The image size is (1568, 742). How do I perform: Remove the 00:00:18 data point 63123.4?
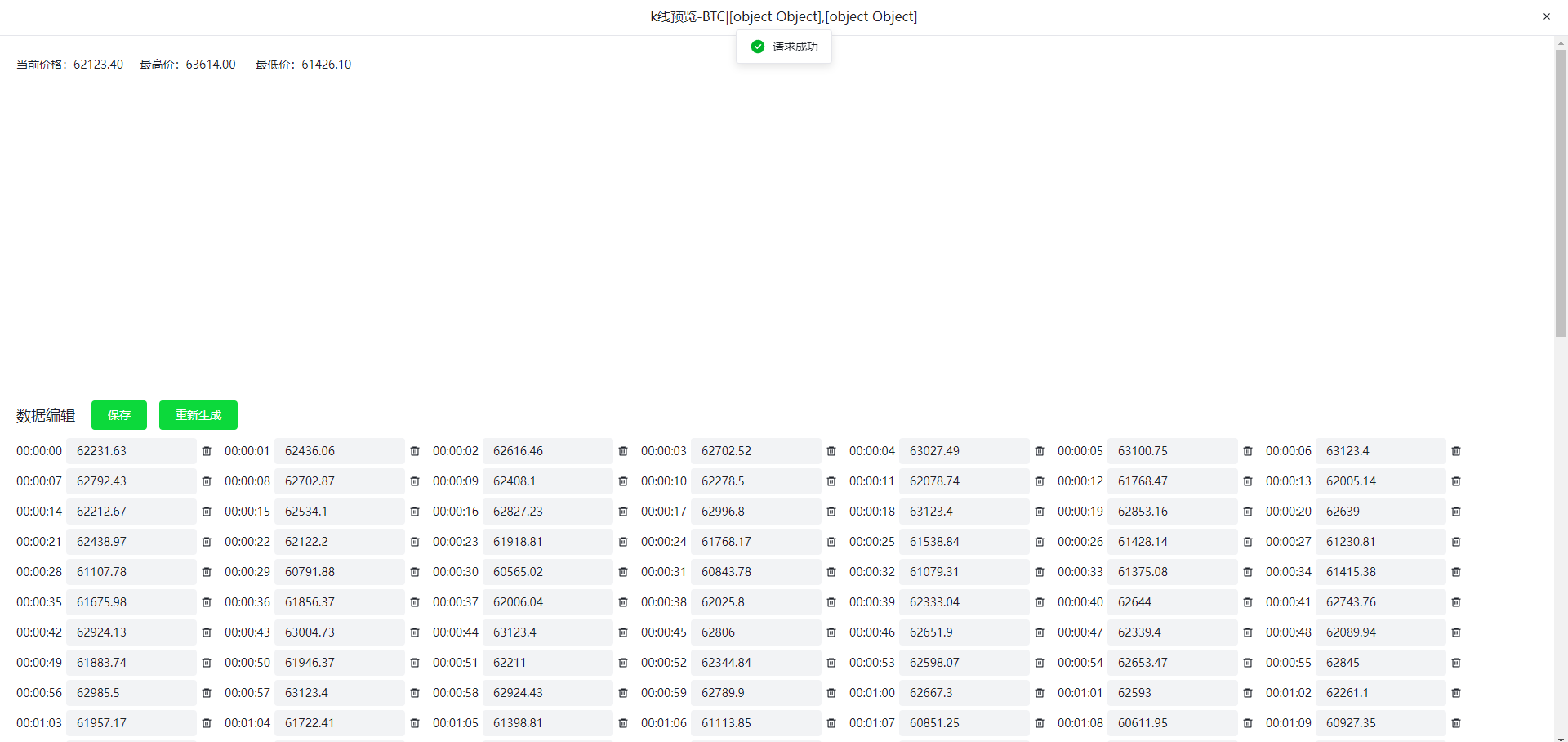(1040, 512)
